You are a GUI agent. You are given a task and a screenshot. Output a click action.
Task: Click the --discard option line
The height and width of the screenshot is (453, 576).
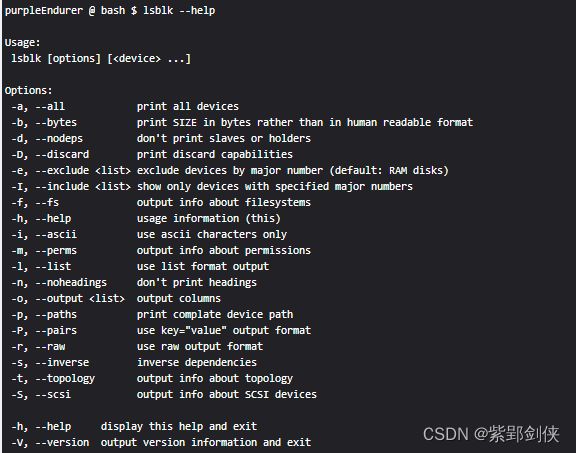[152, 154]
